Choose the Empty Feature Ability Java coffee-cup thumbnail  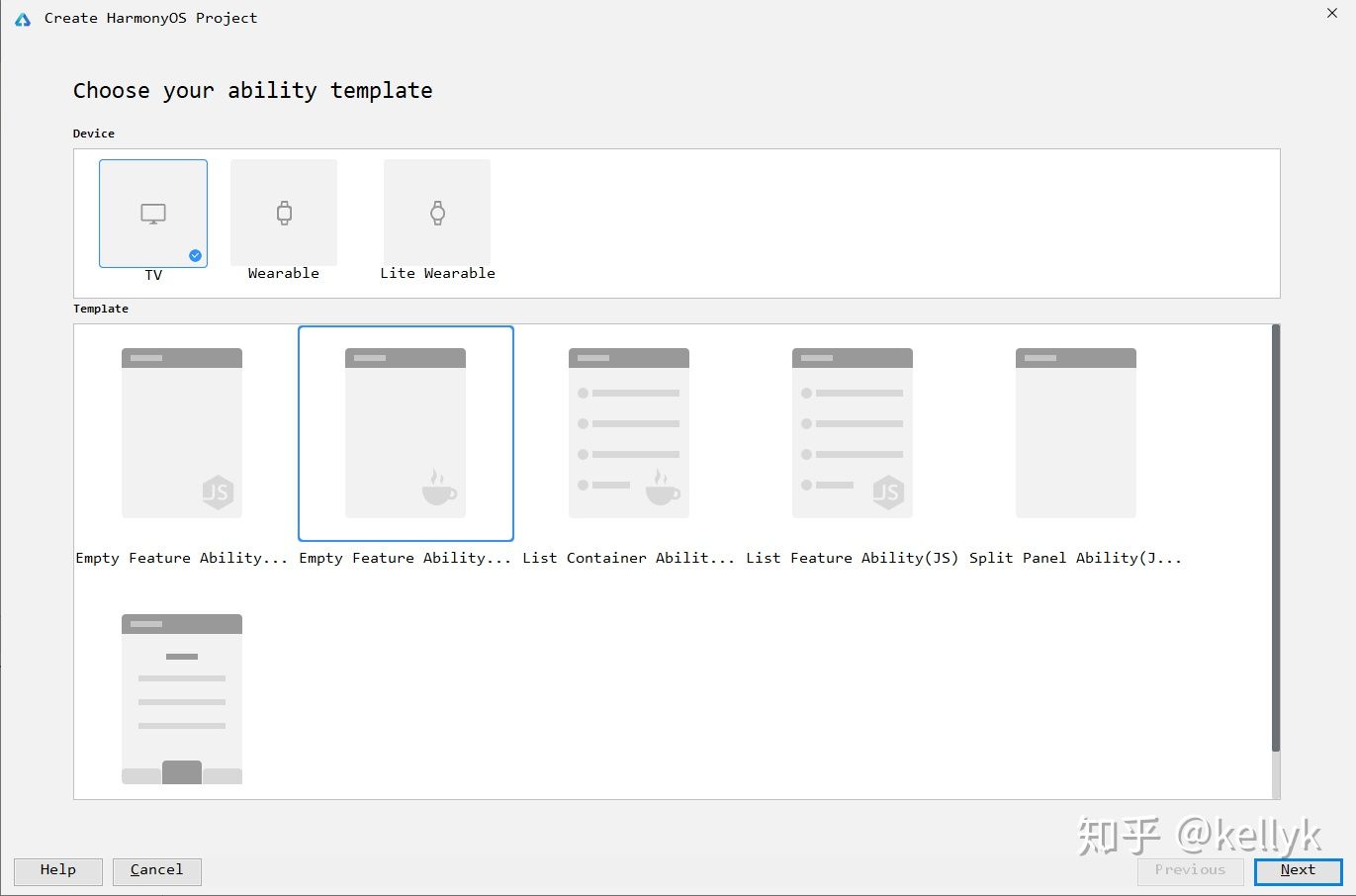(406, 433)
